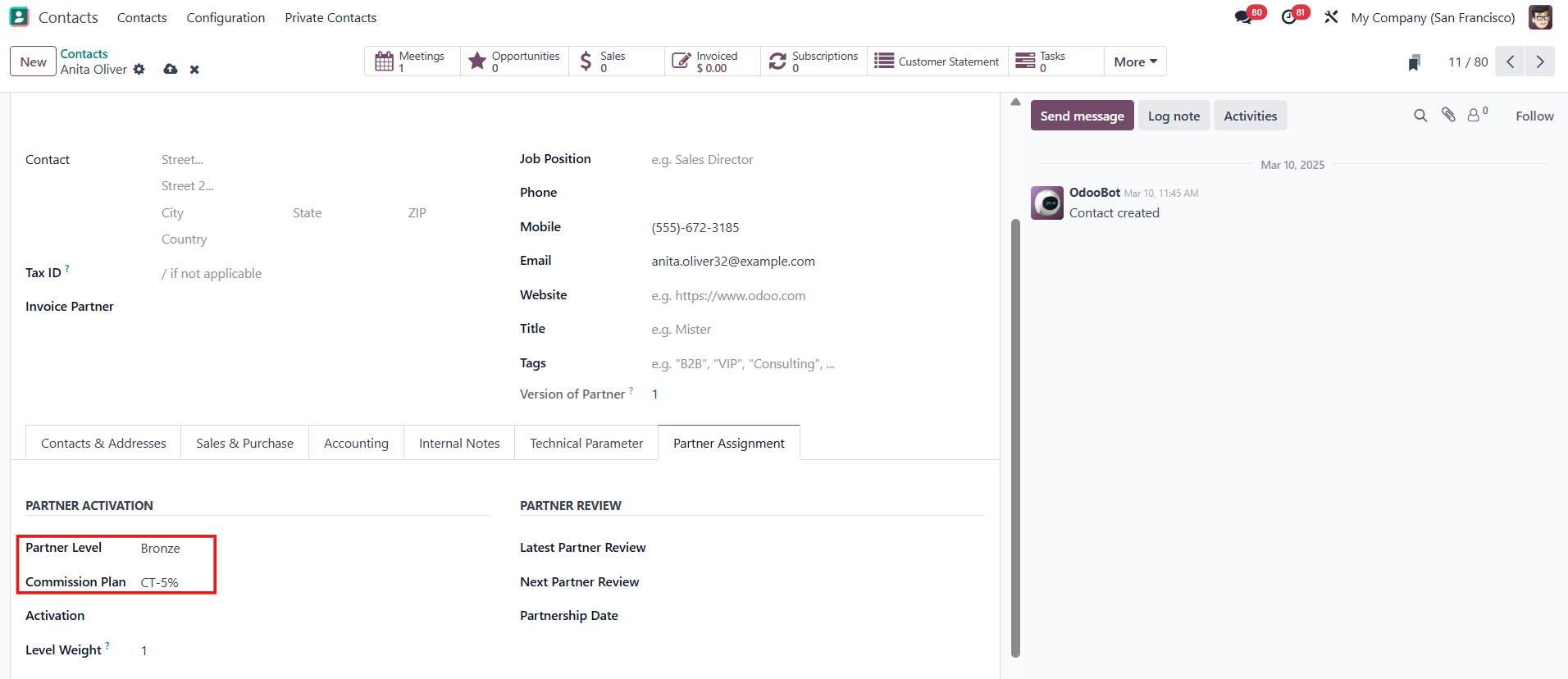Discard changes with the X icon

point(194,70)
